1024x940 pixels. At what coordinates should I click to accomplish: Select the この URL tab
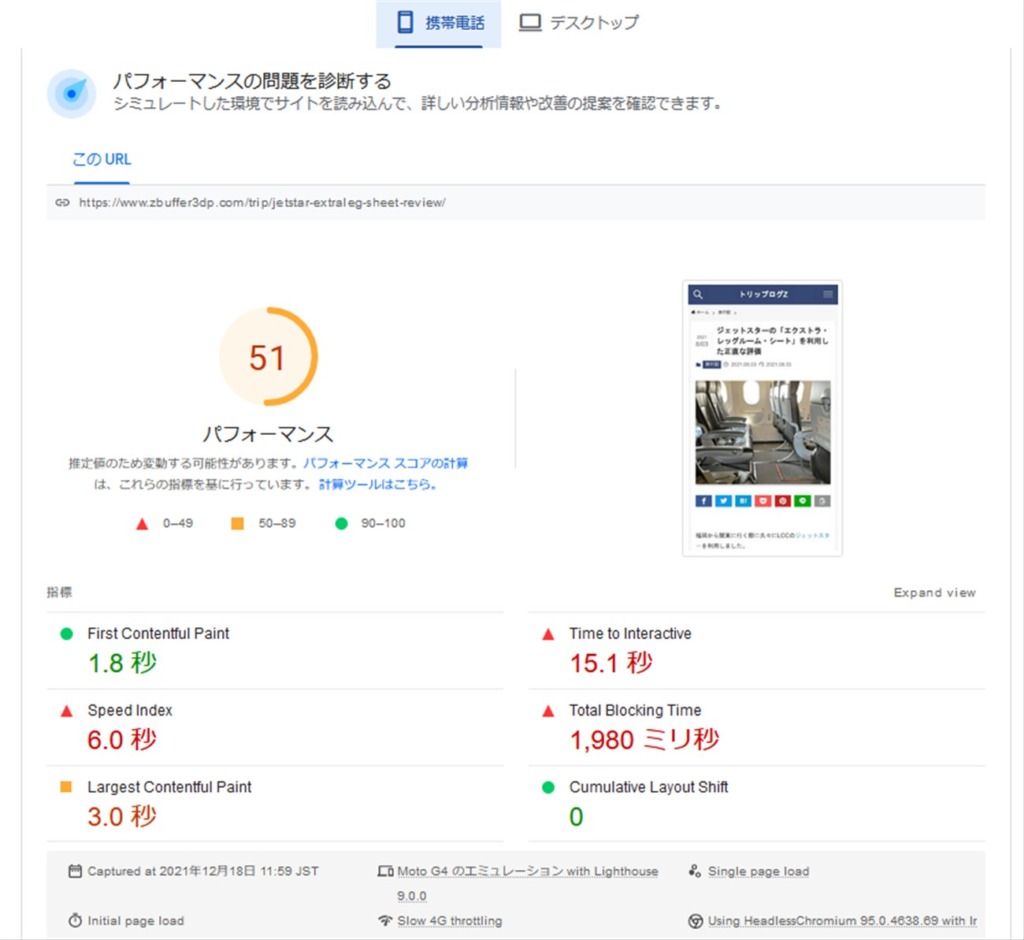pyautogui.click(x=101, y=159)
